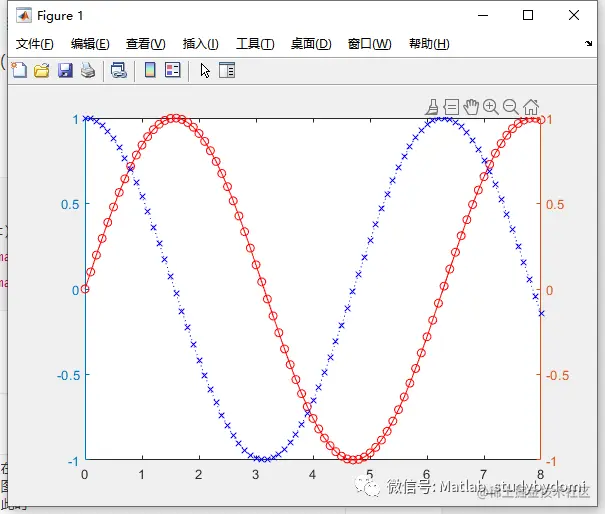This screenshot has width=605, height=514.
Task: Click the right axis label -0.5
Action: [557, 375]
